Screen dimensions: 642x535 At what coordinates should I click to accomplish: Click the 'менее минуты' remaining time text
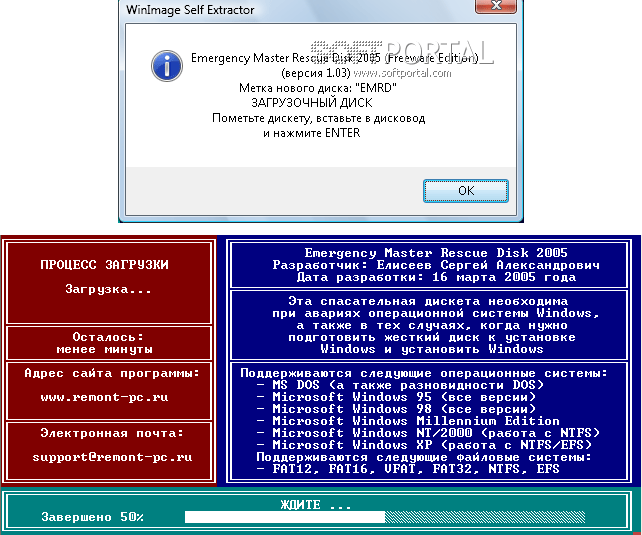[x=104, y=349]
